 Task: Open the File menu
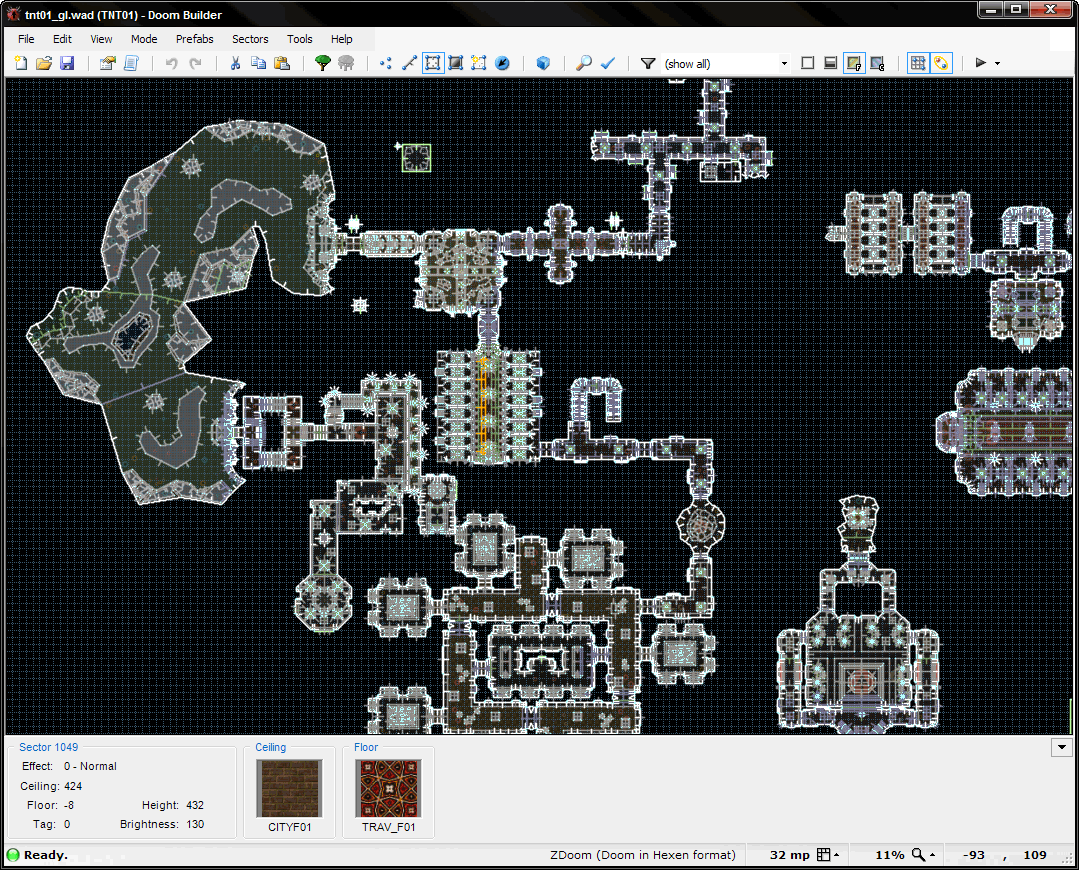(x=26, y=39)
